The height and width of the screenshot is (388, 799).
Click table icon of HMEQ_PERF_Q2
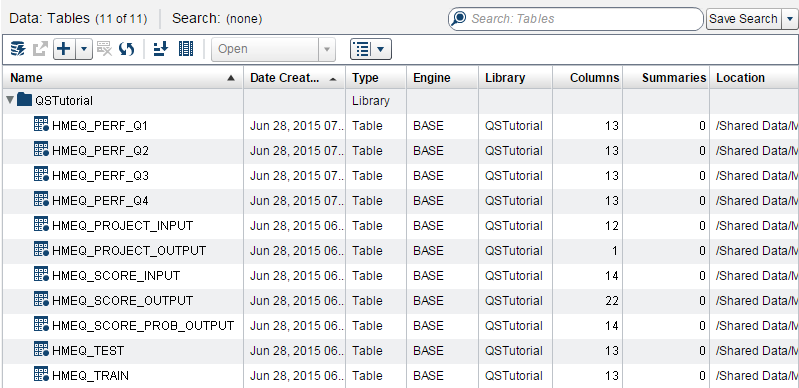click(x=41, y=150)
